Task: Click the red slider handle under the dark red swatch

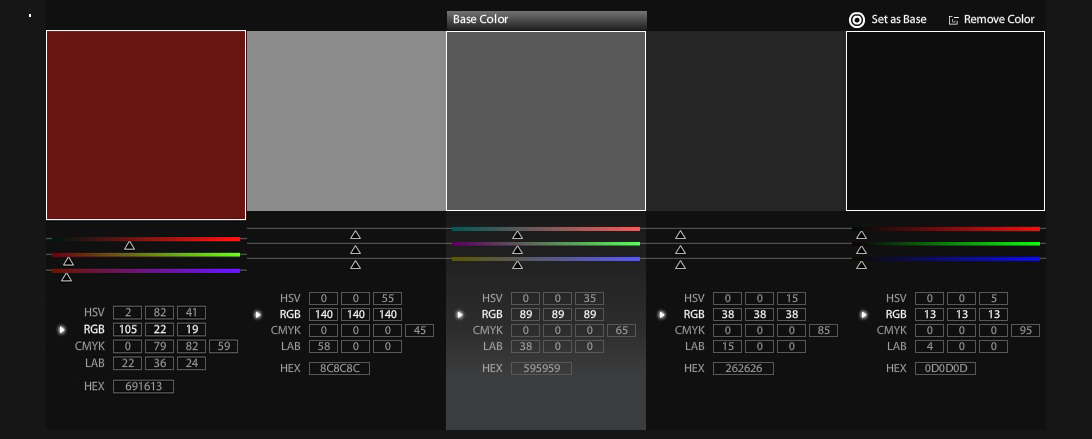Action: [129, 245]
